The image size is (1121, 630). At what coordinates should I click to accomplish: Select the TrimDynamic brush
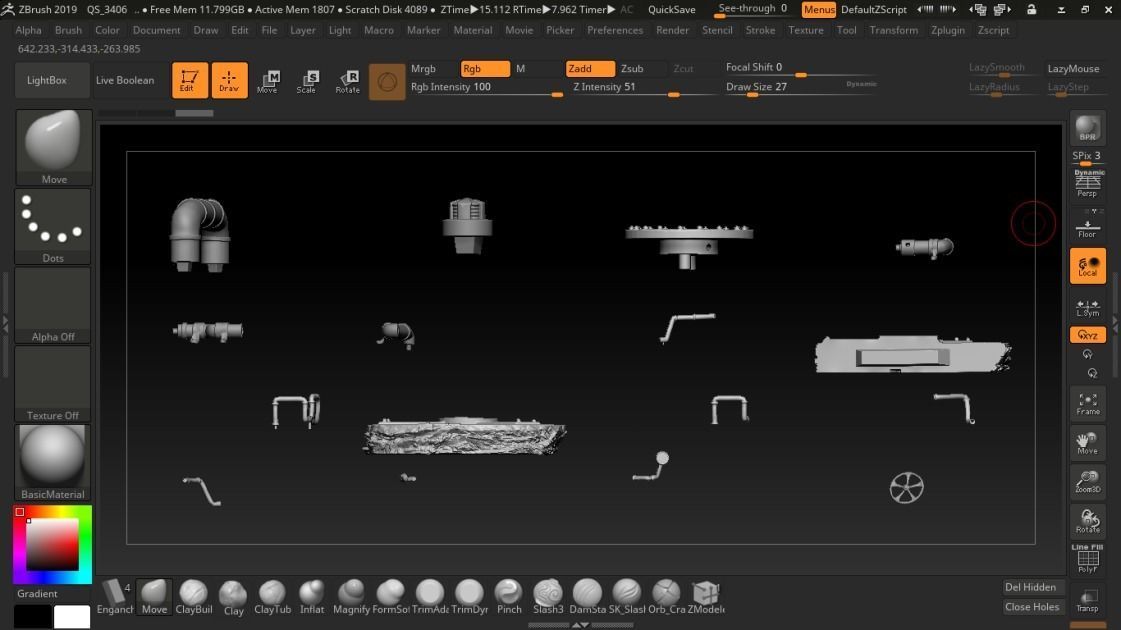click(x=469, y=596)
